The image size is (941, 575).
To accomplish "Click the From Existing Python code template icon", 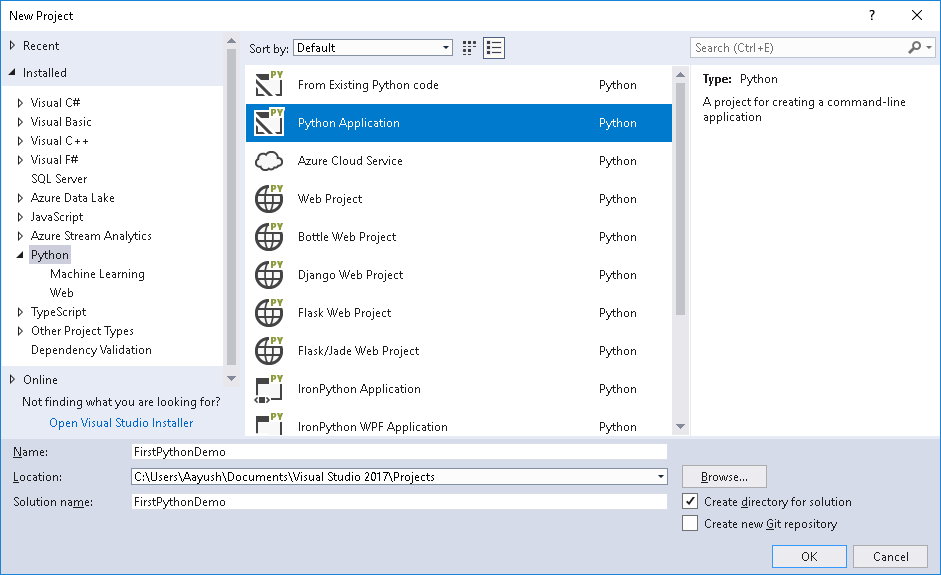I will coord(269,84).
